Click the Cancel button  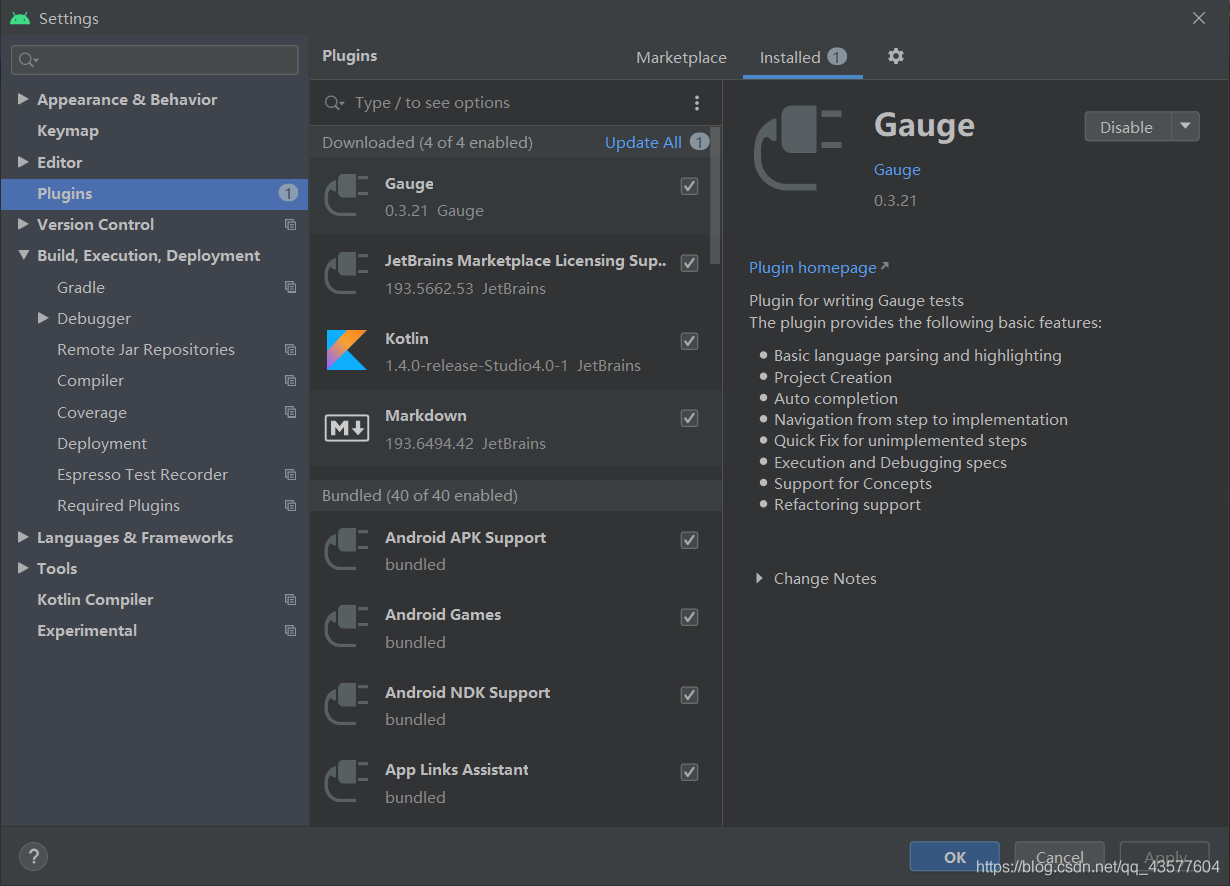click(x=1060, y=857)
